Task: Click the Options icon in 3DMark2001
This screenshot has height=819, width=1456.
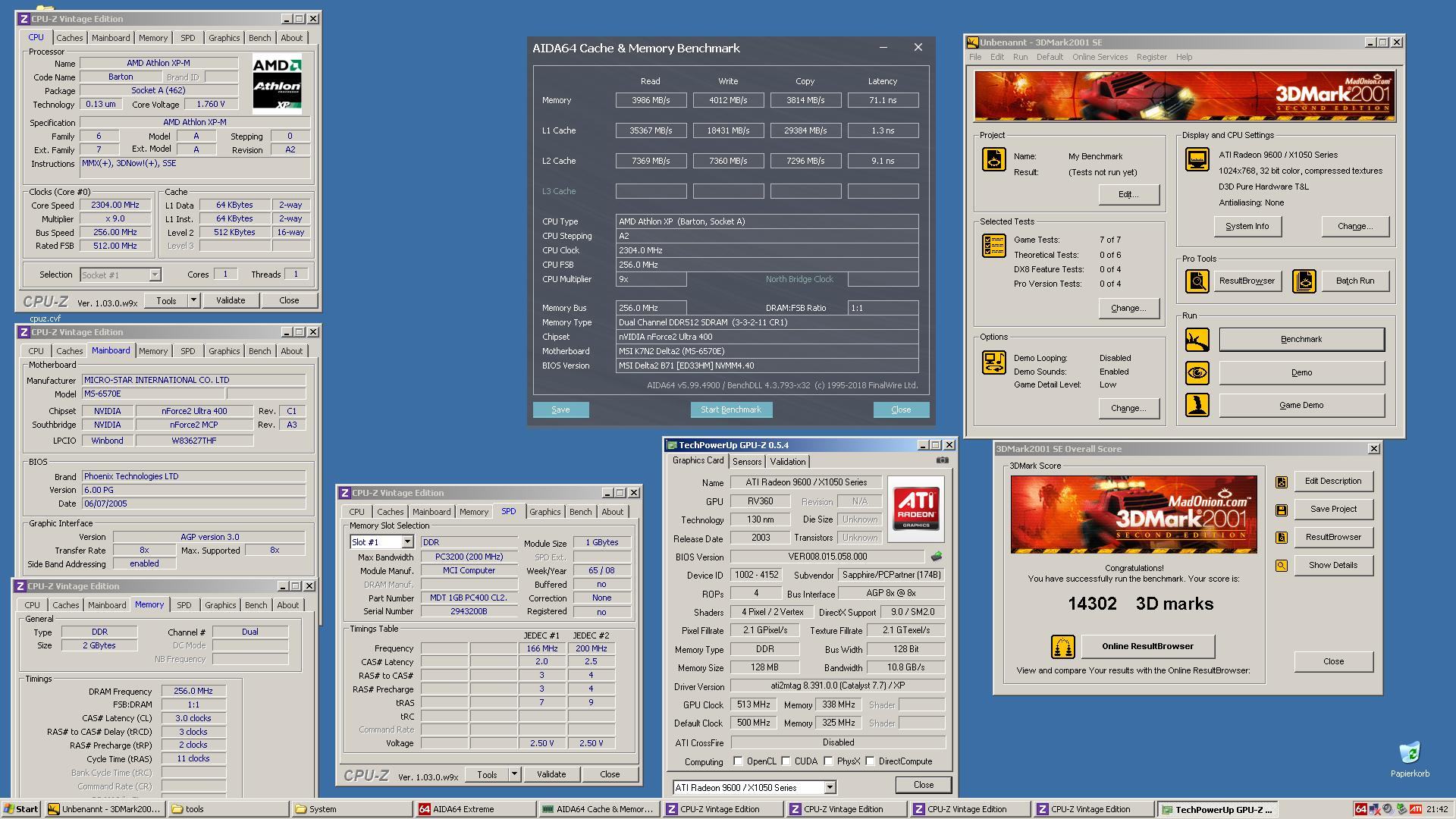Action: tap(993, 362)
